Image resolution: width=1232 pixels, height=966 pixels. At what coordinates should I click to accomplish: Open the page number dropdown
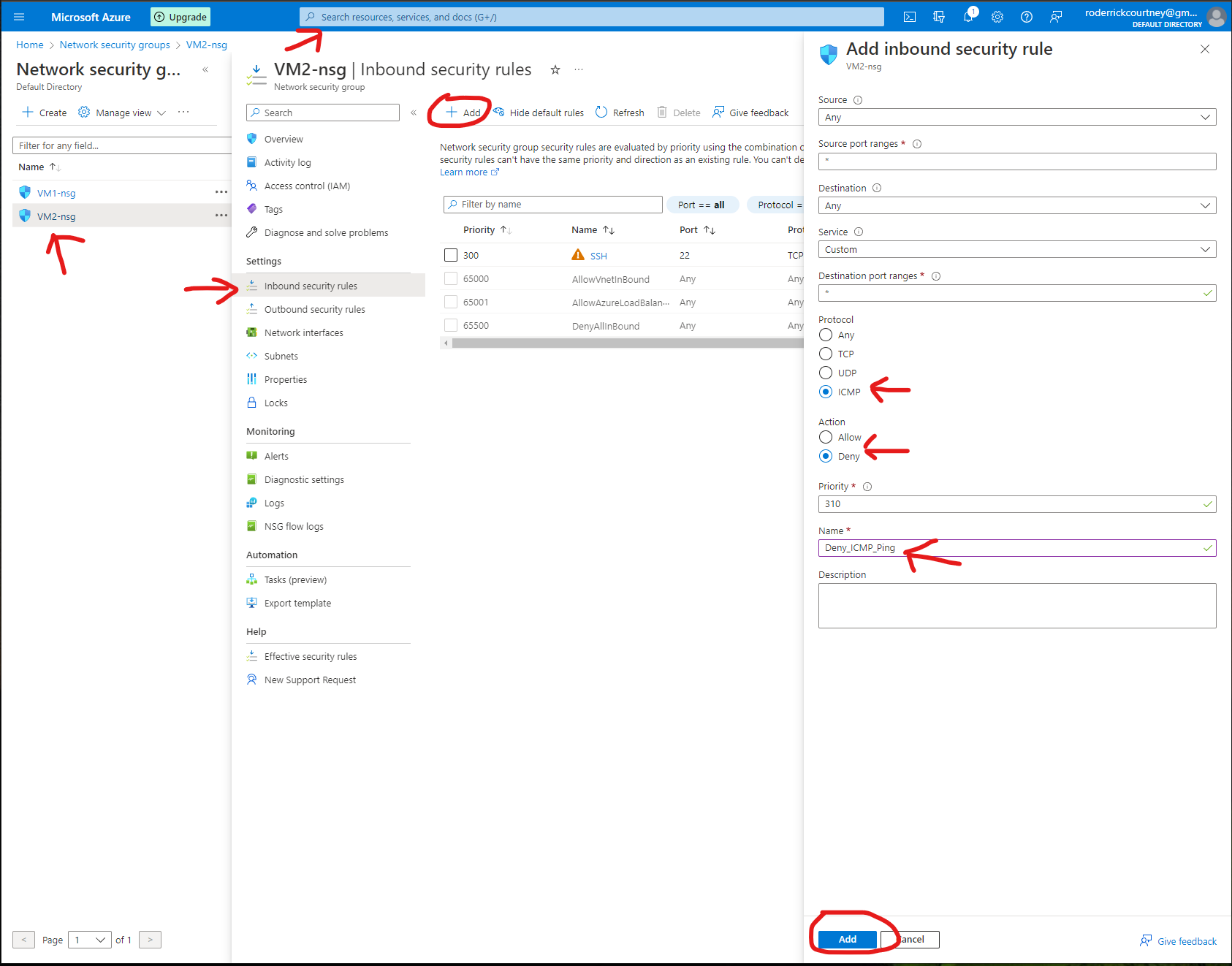[x=90, y=940]
